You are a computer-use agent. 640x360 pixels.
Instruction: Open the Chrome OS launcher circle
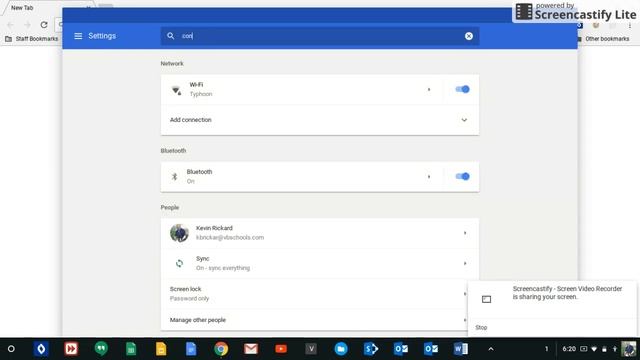tap(11, 349)
